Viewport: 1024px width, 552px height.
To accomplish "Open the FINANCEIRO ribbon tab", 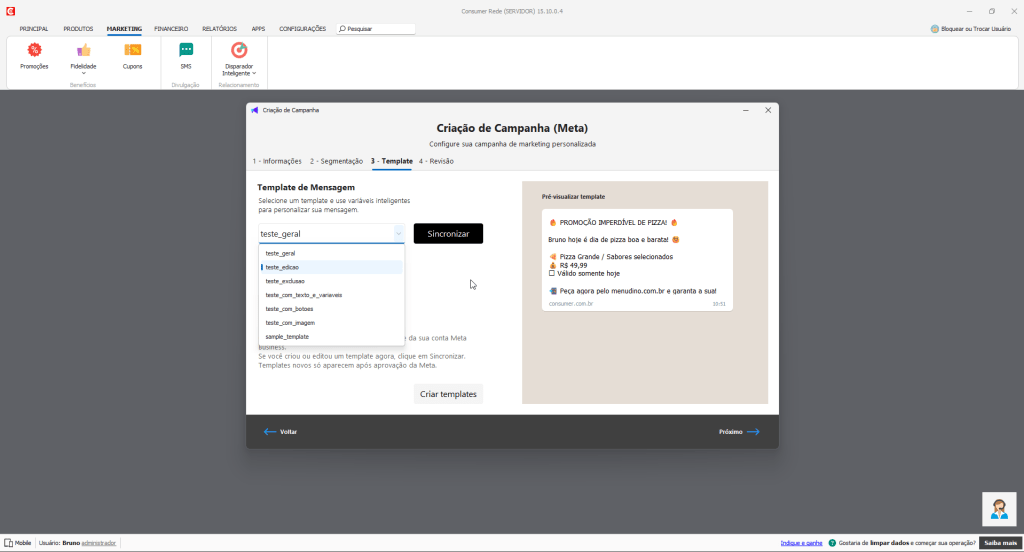I will click(171, 29).
